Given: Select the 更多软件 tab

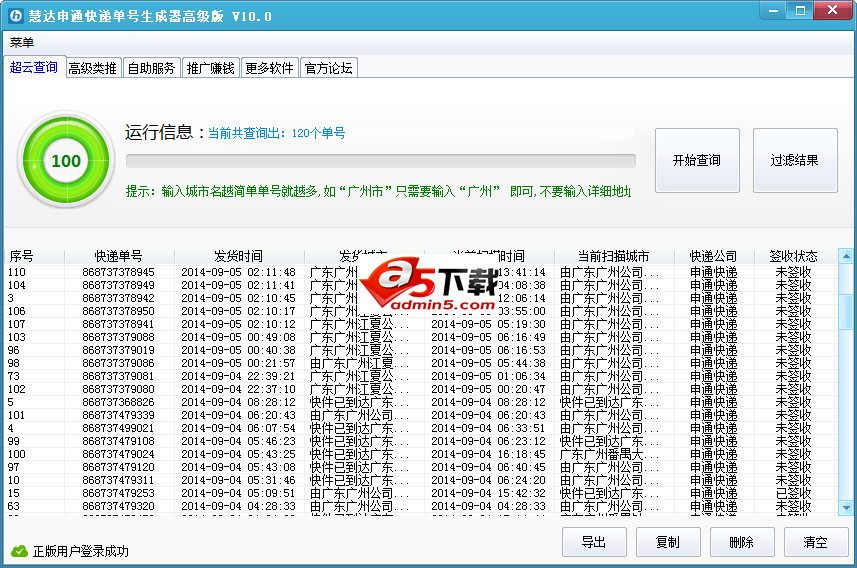Looking at the screenshot, I should coord(269,68).
